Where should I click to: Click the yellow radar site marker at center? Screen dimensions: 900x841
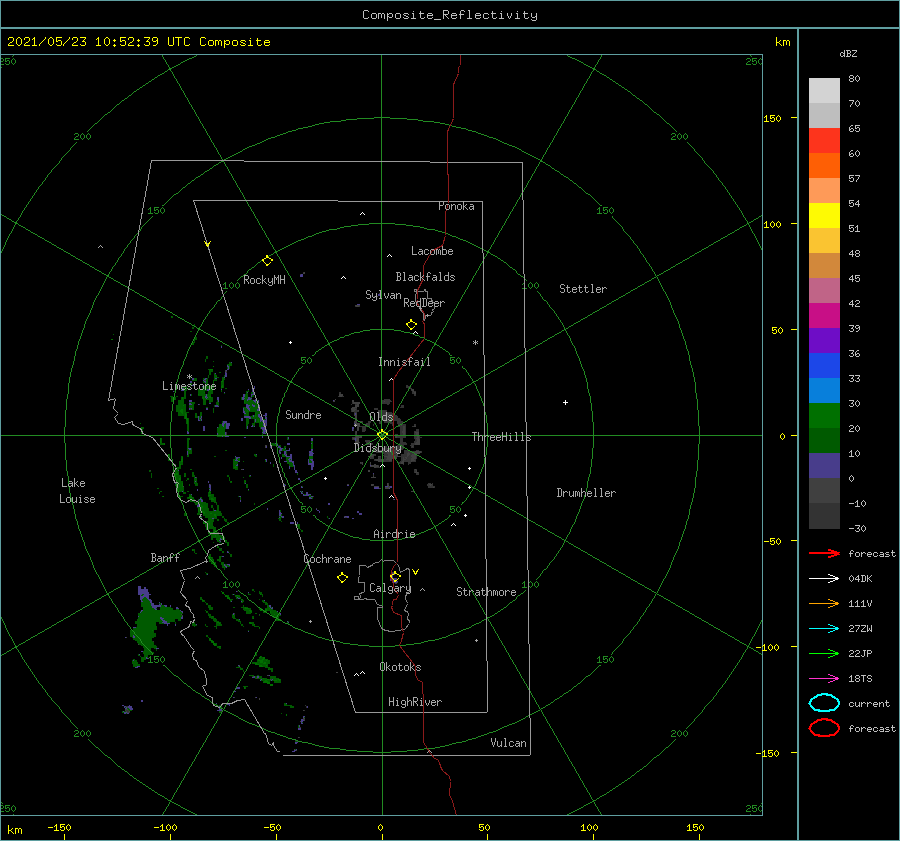382,435
